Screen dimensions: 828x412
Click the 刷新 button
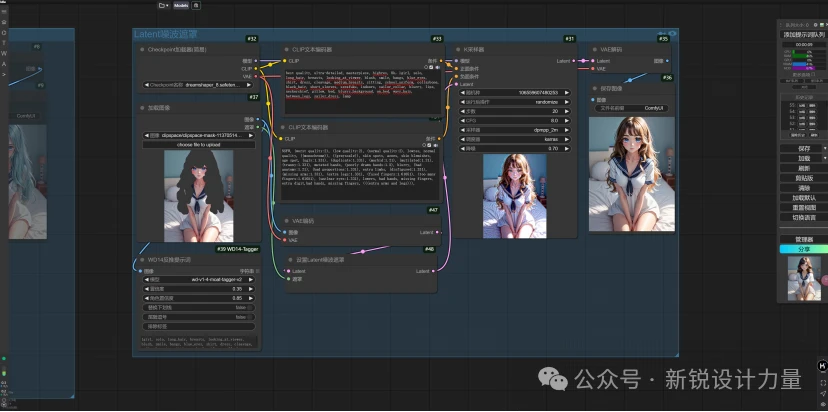coord(804,168)
